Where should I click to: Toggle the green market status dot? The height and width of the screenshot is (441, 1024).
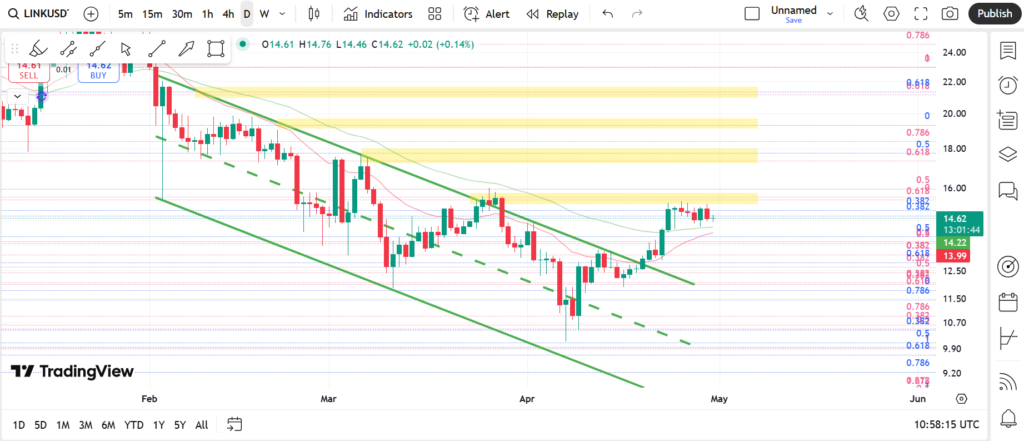(243, 45)
